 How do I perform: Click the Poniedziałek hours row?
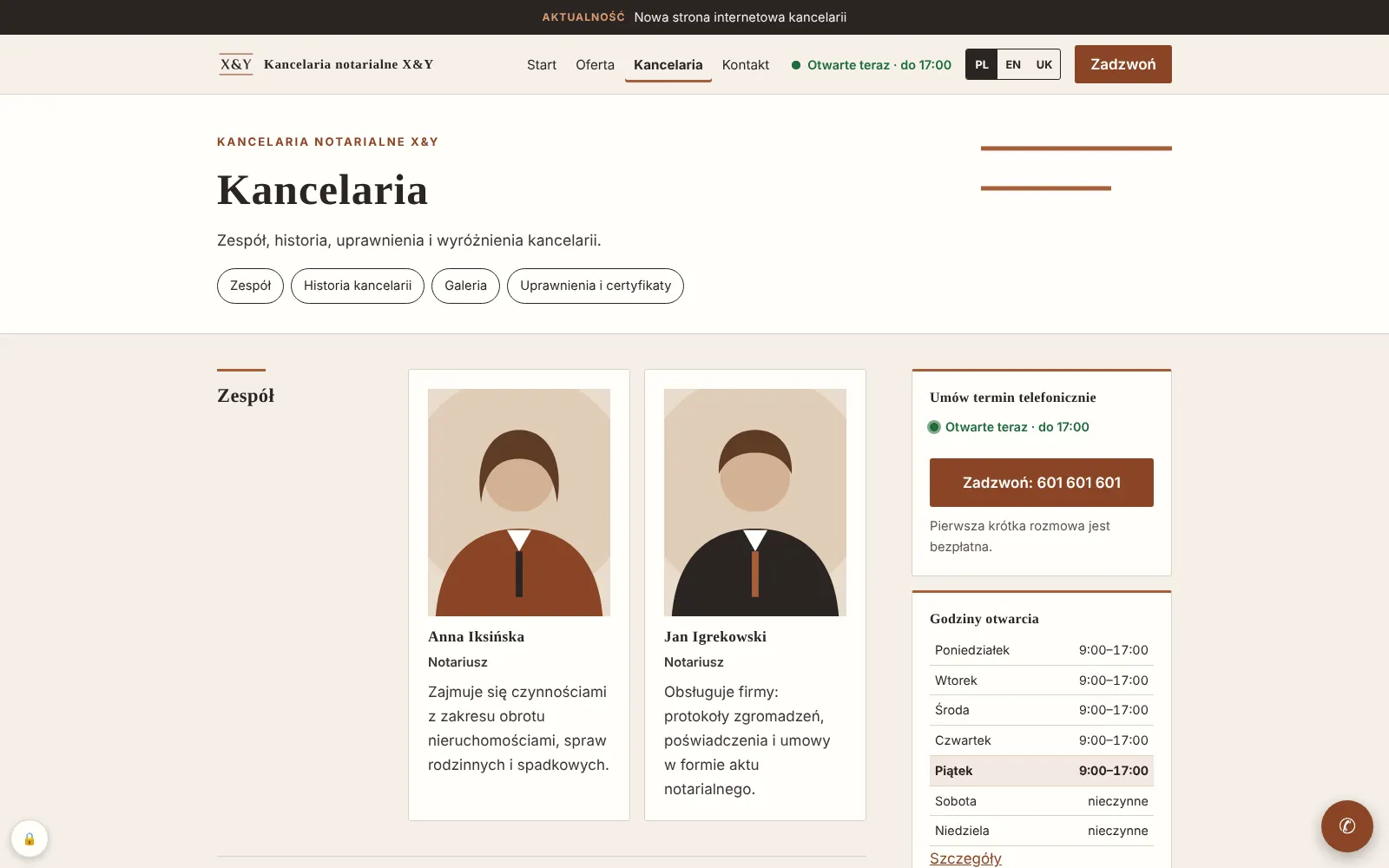click(x=1042, y=650)
